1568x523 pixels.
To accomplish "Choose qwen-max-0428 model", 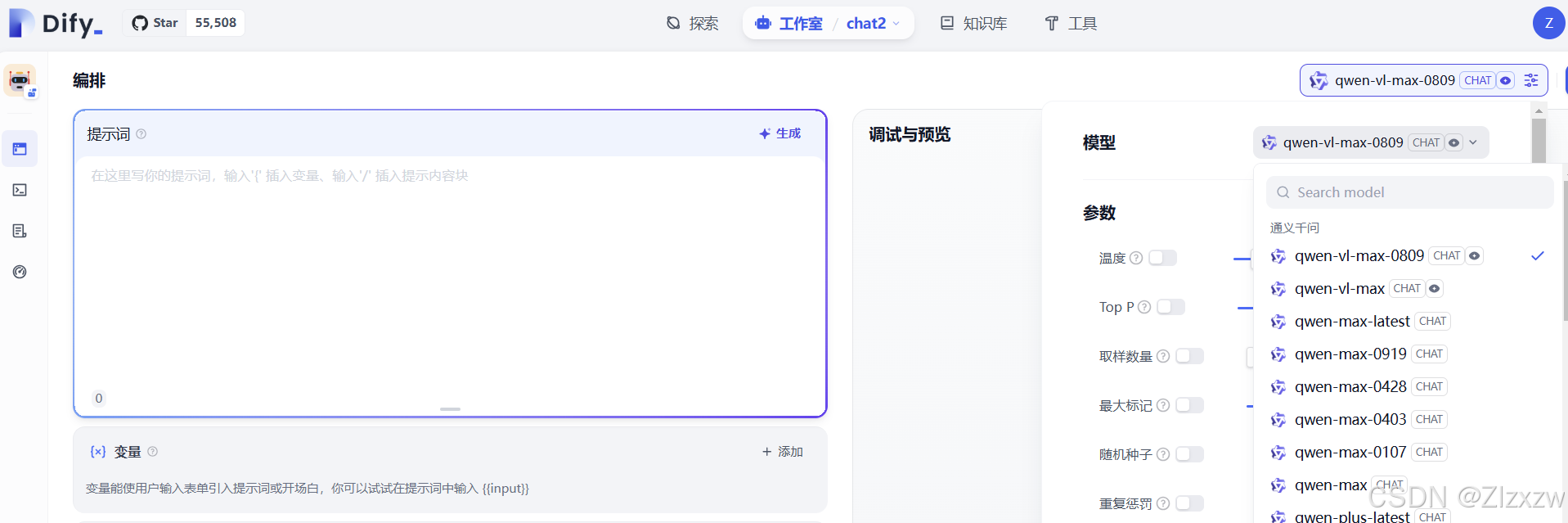I will click(x=1408, y=386).
